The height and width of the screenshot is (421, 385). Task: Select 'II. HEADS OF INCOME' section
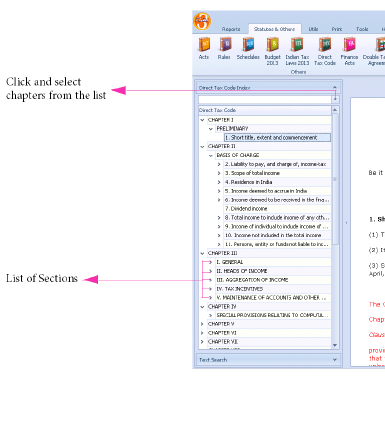pos(273,271)
